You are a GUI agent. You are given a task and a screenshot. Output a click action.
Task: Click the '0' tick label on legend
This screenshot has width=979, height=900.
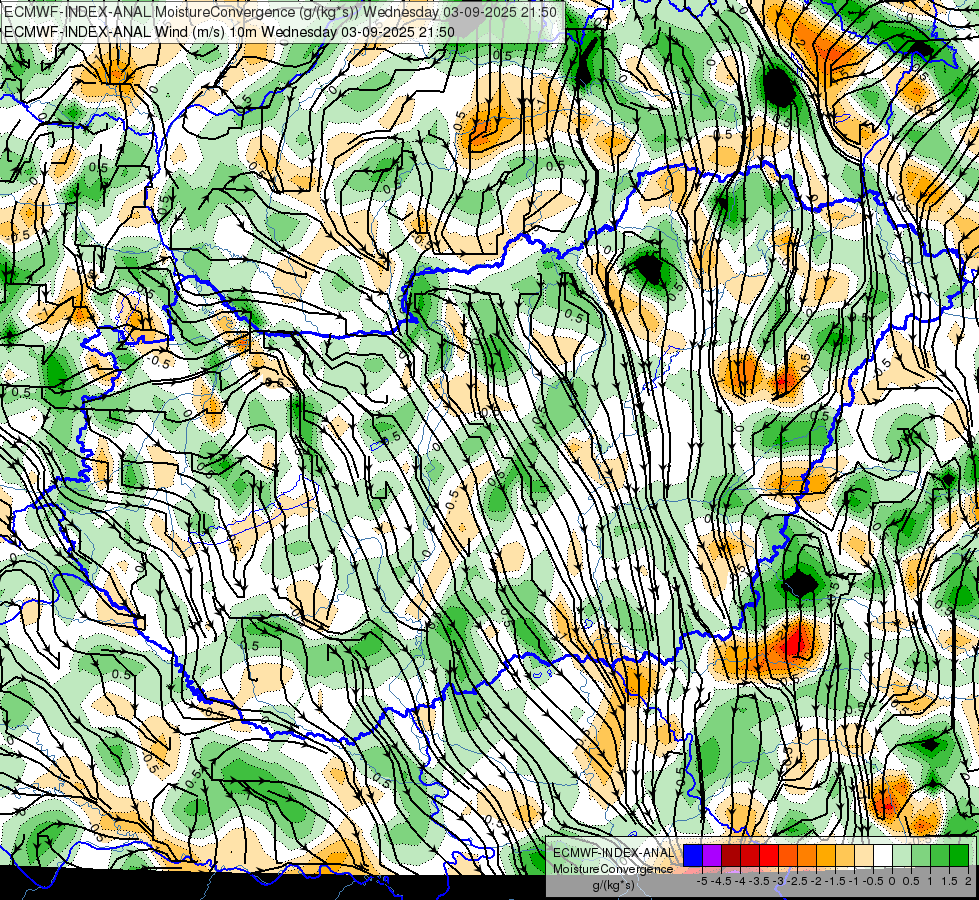892,881
